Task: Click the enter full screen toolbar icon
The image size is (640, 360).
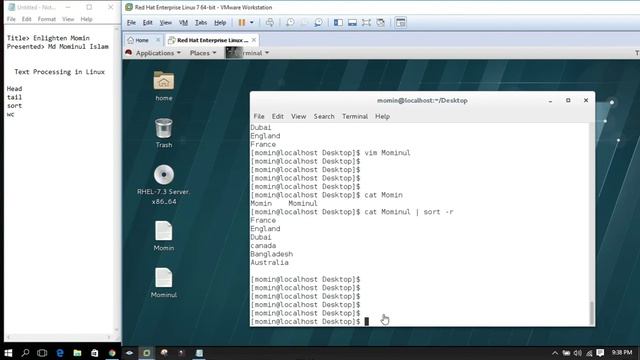Action: click(366, 23)
